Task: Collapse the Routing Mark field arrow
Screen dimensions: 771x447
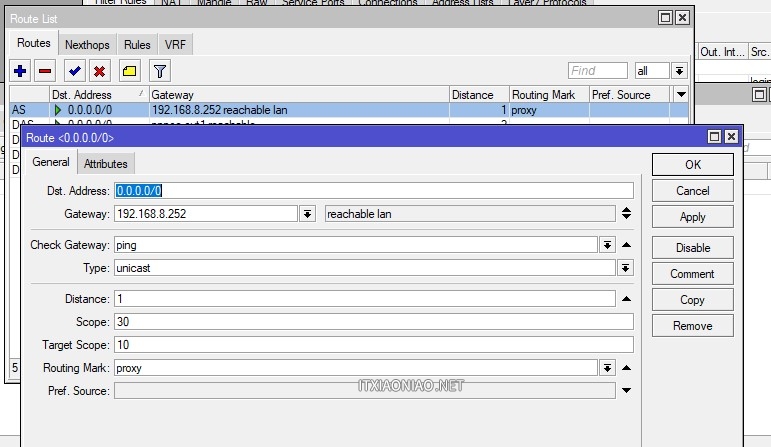Action: [x=626, y=368]
